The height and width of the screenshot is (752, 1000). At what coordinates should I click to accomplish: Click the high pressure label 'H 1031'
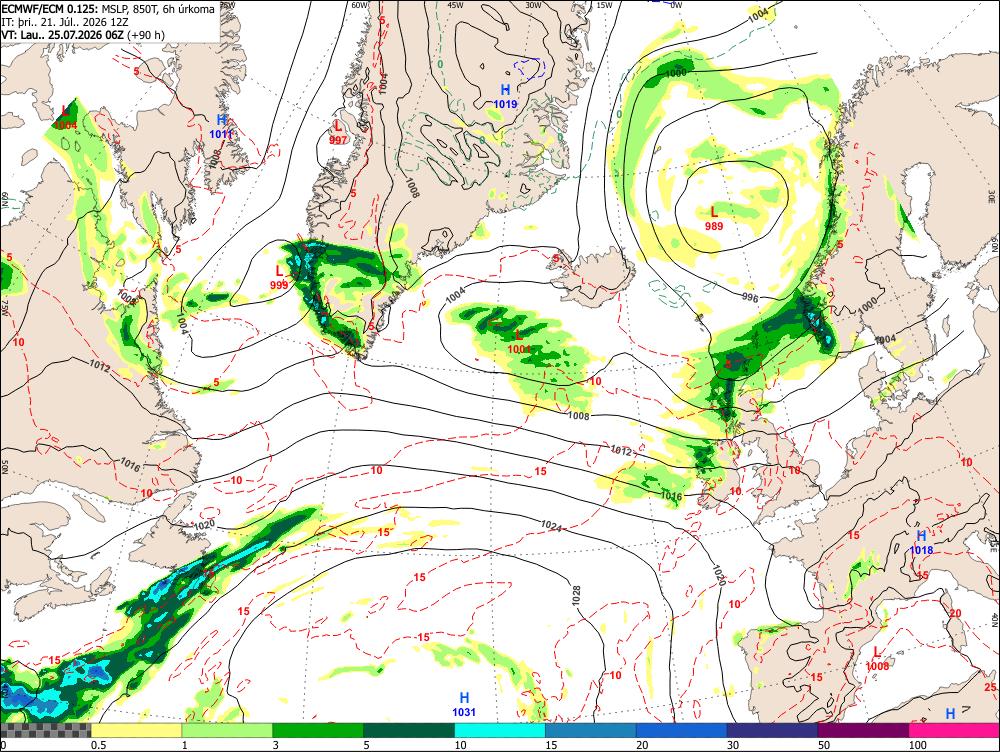464,704
